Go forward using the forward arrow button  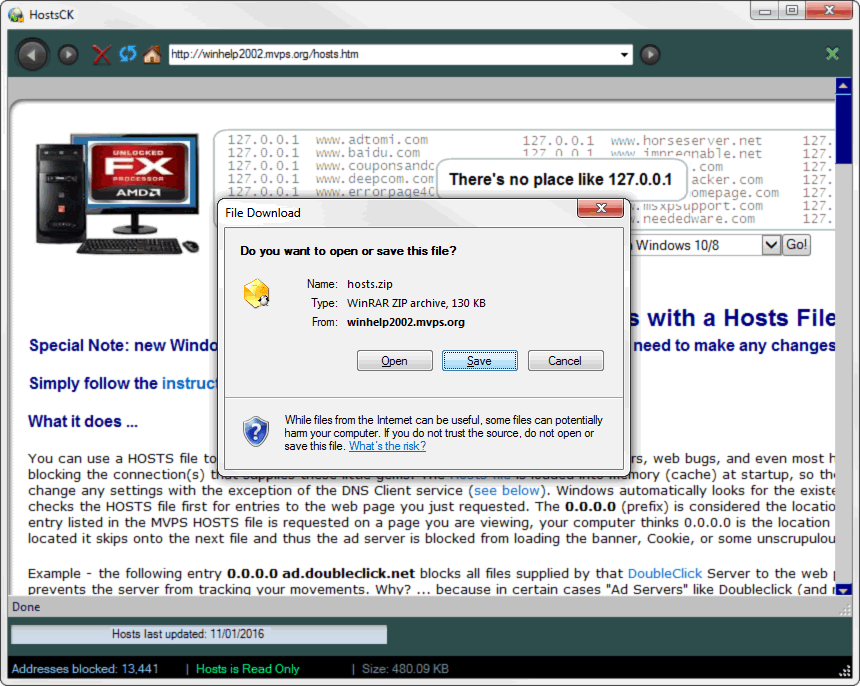[68, 54]
